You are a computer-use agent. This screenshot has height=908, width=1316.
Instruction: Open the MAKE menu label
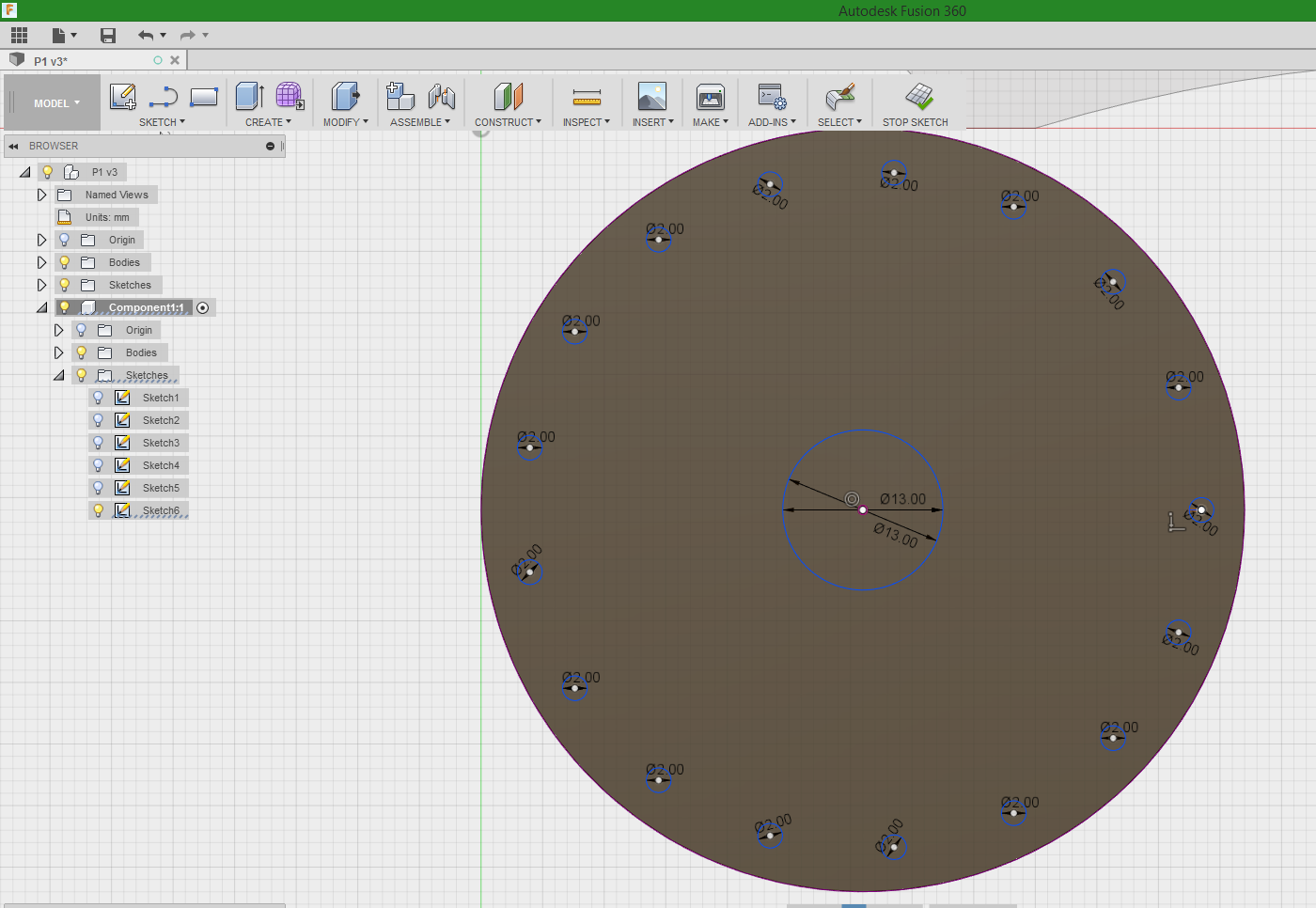pos(710,122)
